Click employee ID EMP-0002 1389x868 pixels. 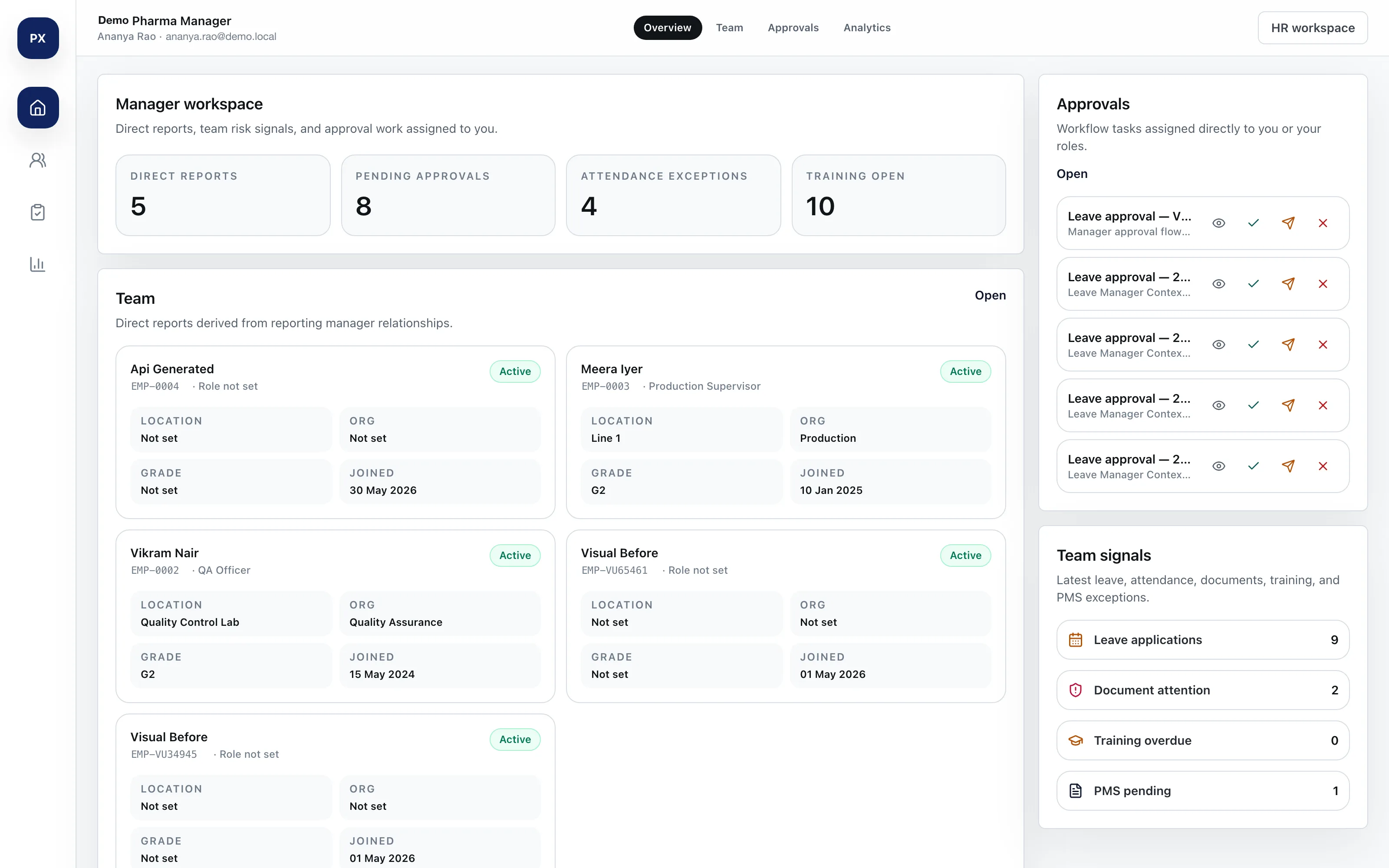tap(155, 570)
